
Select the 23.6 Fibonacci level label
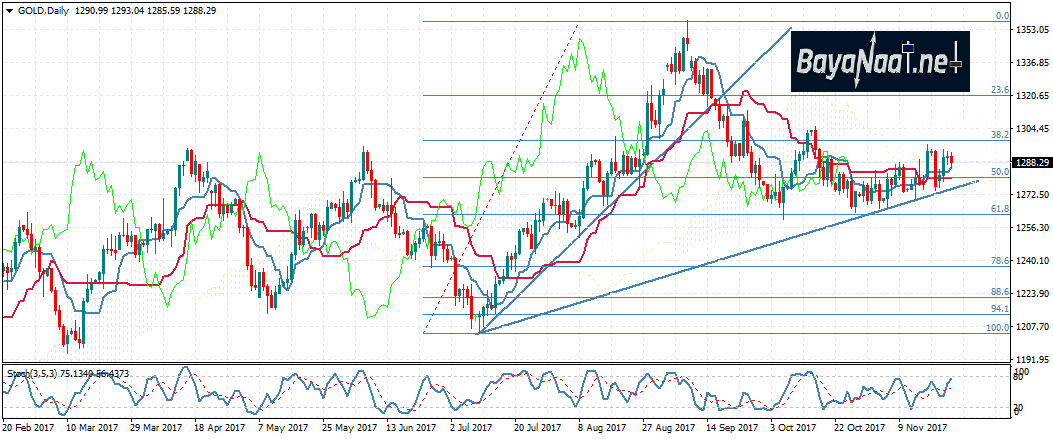tap(998, 90)
